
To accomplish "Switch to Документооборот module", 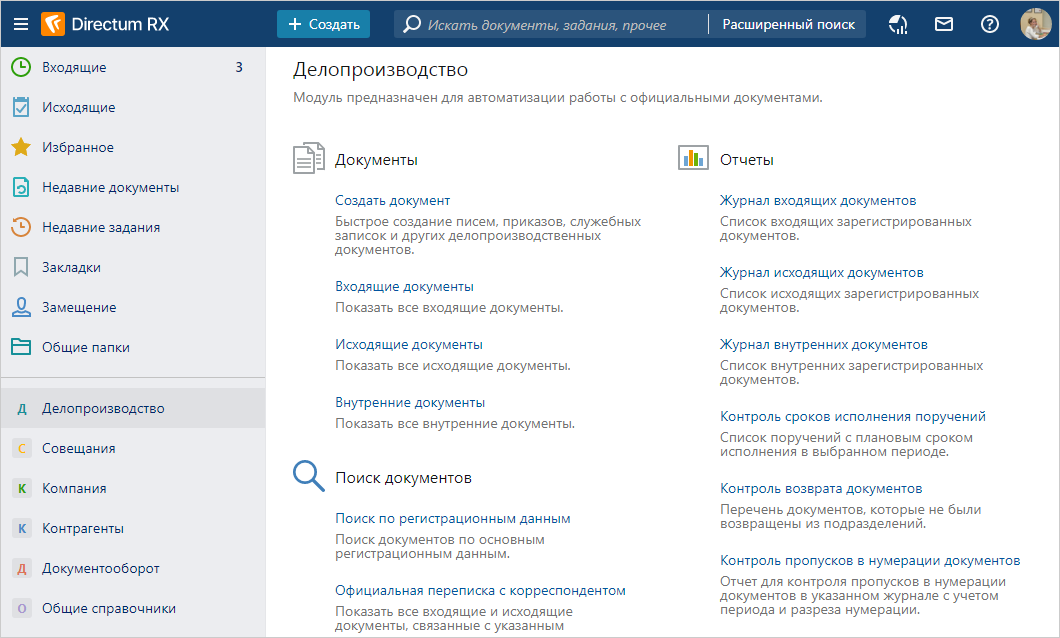I will tap(100, 569).
